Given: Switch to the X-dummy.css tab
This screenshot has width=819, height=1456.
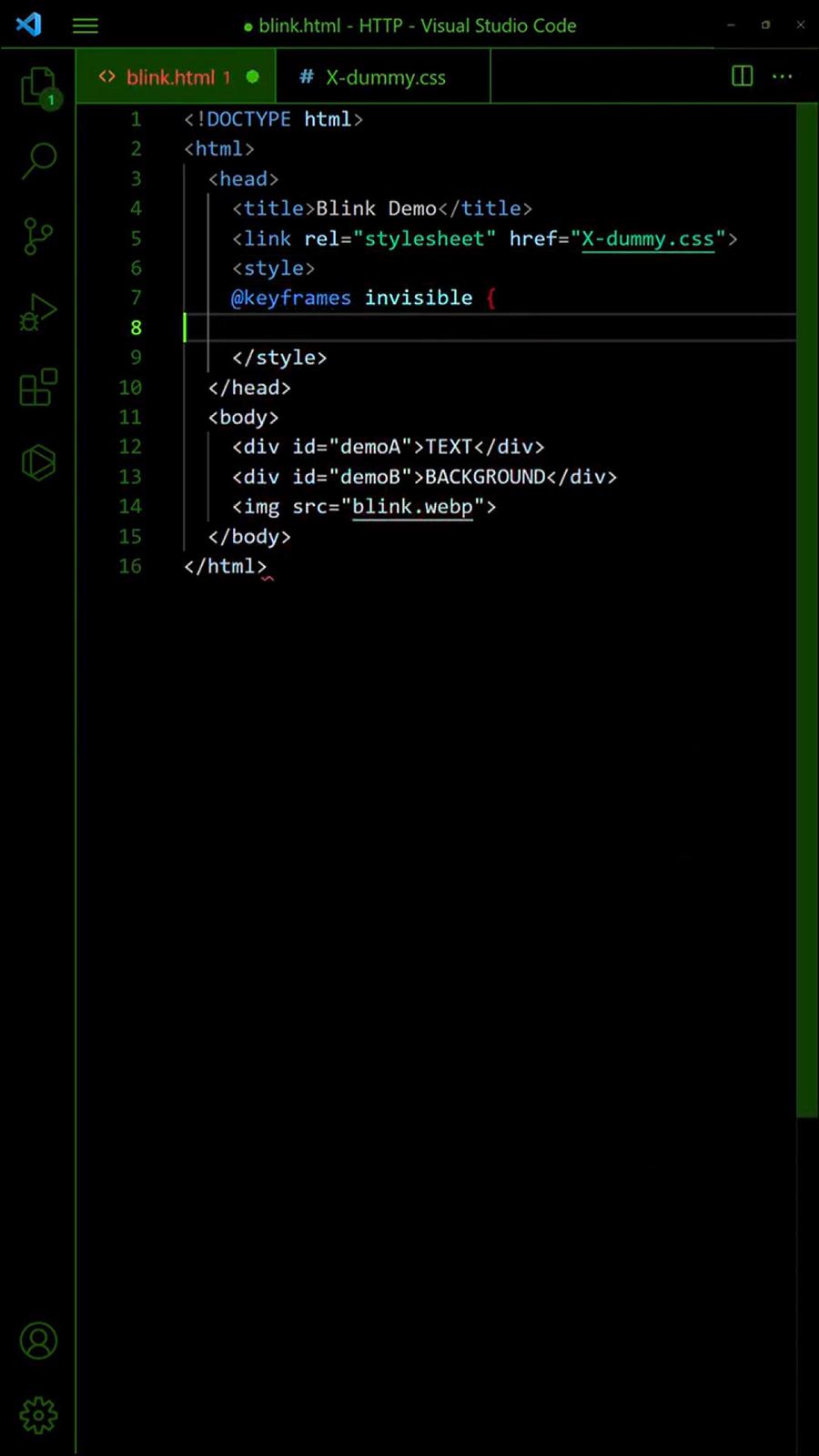Looking at the screenshot, I should click(385, 77).
